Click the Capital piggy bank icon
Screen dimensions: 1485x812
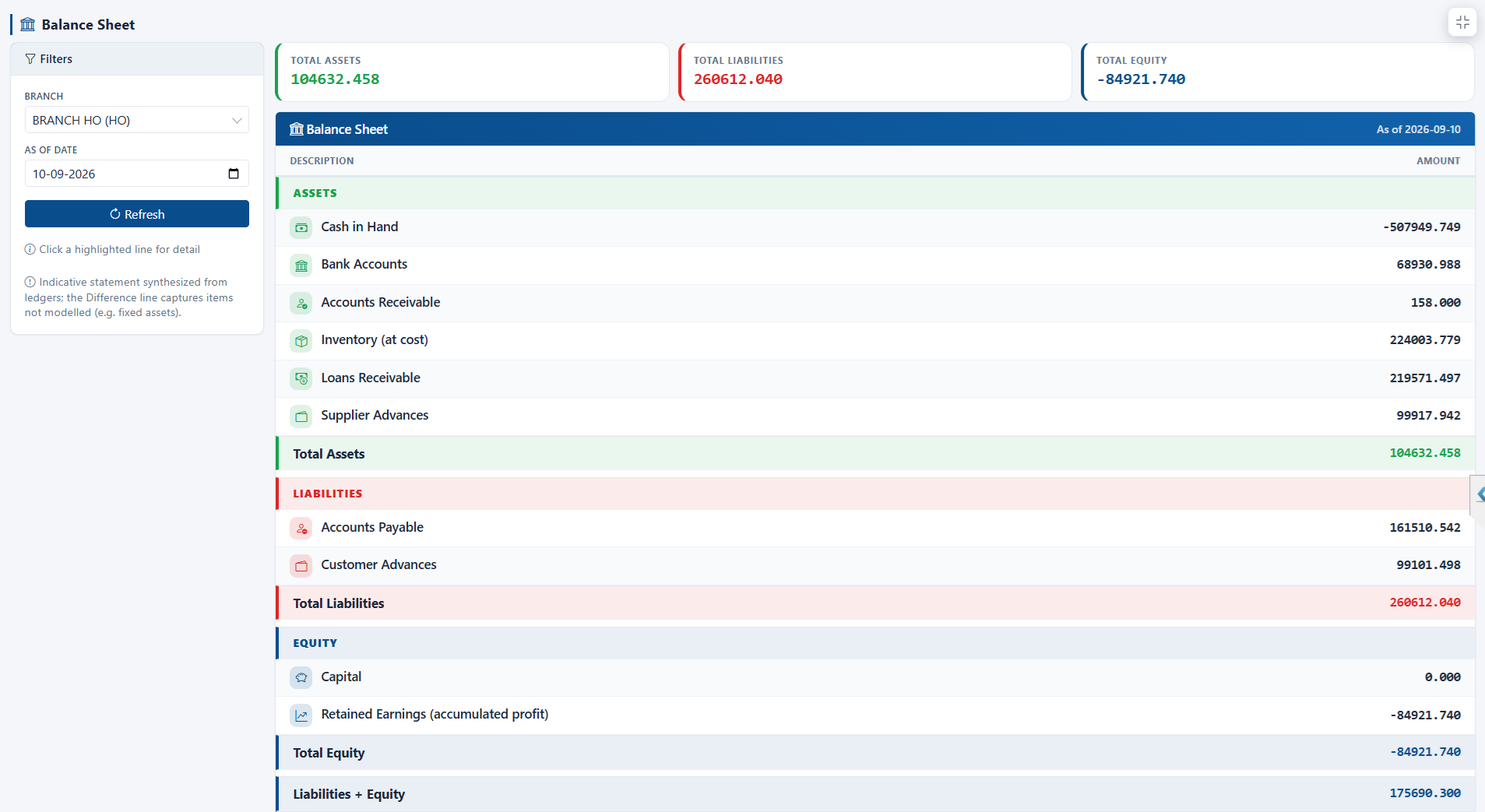(301, 677)
